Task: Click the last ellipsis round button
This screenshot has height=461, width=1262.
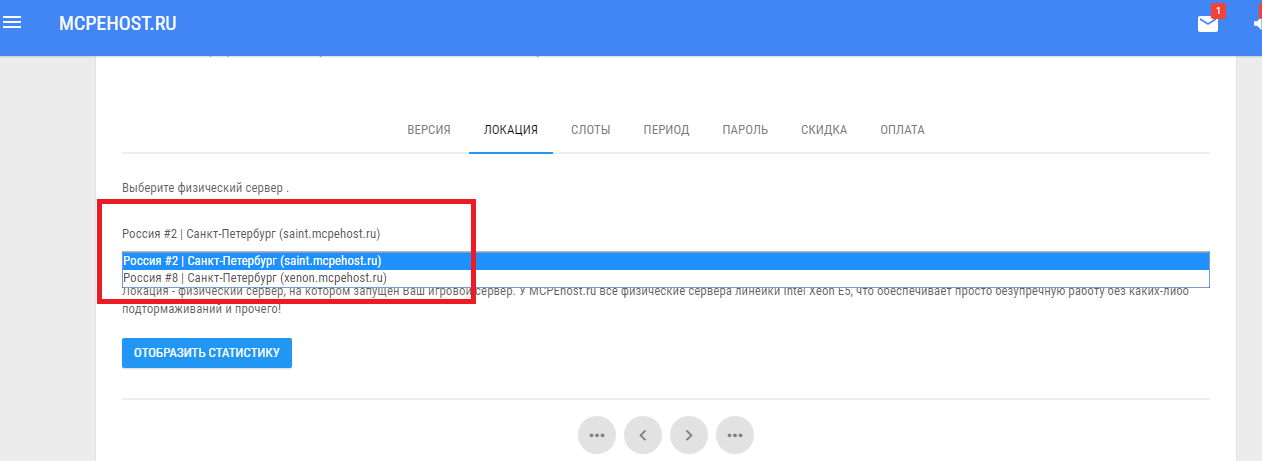Action: tap(735, 435)
